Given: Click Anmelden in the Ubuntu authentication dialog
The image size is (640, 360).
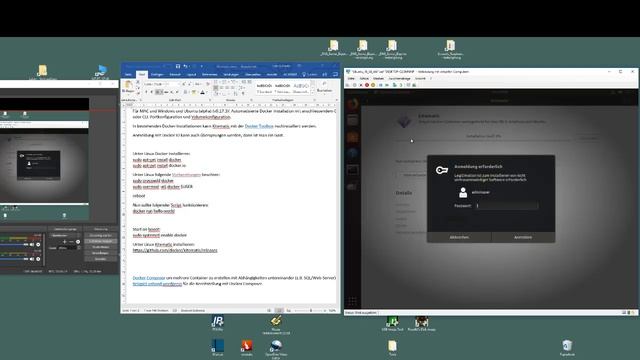Looking at the screenshot, I should pyautogui.click(x=523, y=237).
